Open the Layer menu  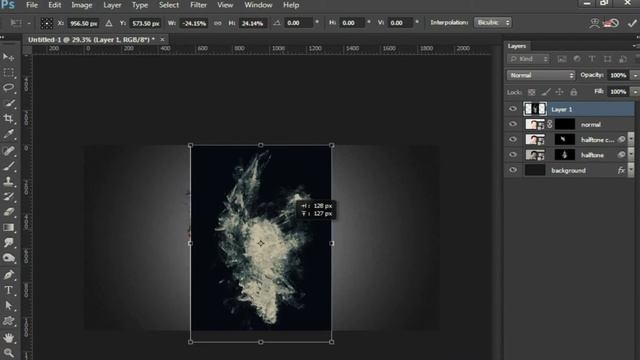(x=112, y=5)
